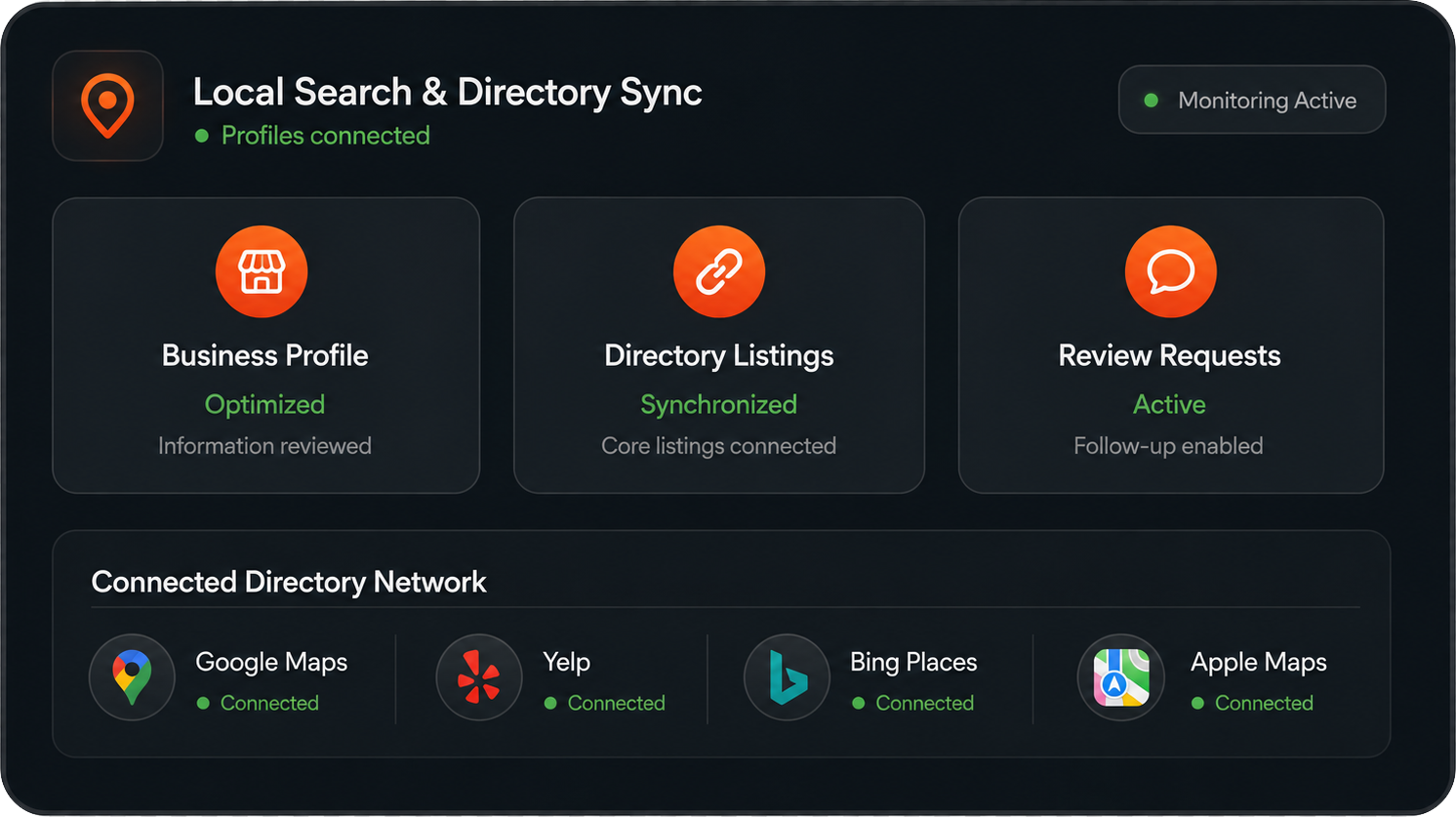The image size is (1456, 817).
Task: Click the Information reviewed caption
Action: pyautogui.click(x=264, y=446)
